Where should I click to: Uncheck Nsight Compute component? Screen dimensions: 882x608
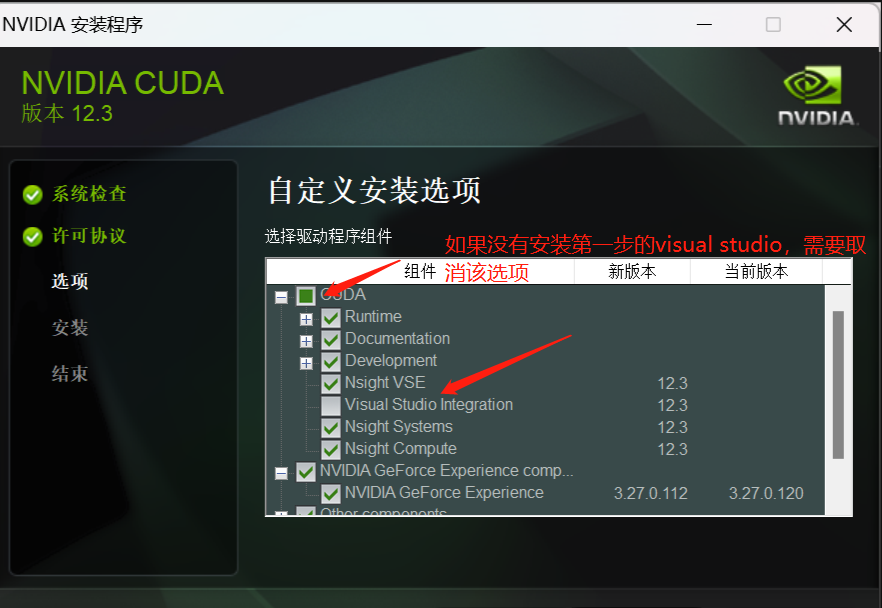pyautogui.click(x=331, y=449)
